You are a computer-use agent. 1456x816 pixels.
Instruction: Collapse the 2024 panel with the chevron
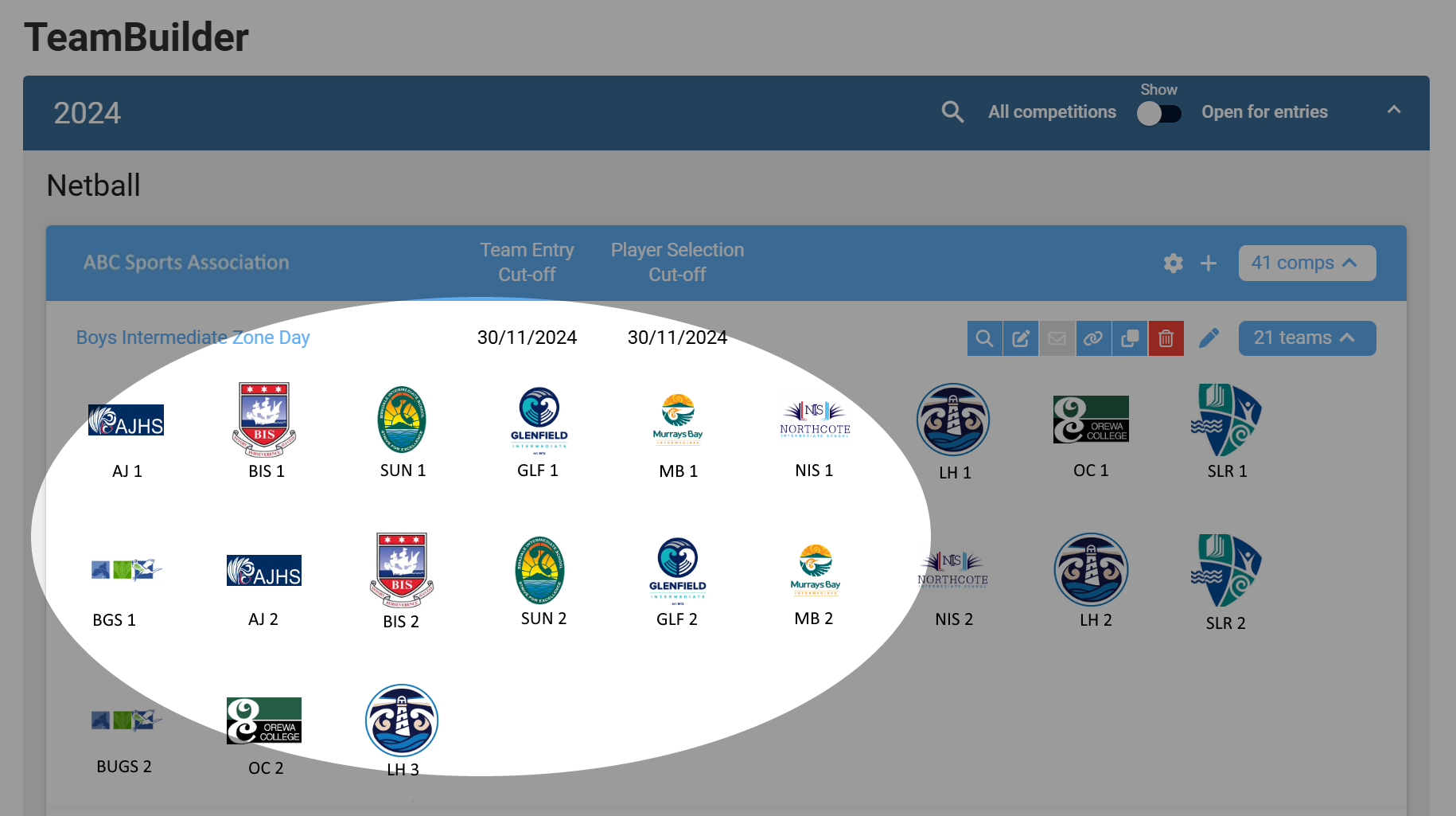pyautogui.click(x=1394, y=110)
